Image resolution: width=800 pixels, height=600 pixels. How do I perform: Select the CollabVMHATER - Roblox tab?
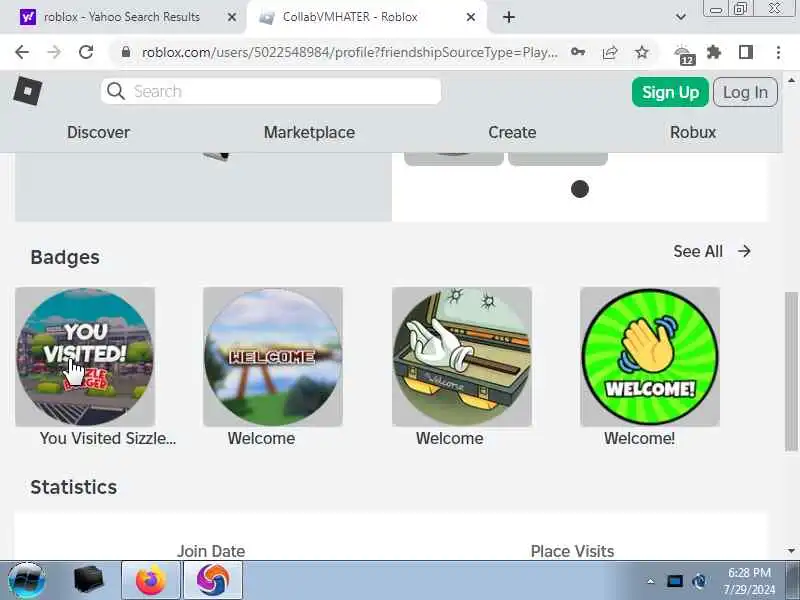366,17
